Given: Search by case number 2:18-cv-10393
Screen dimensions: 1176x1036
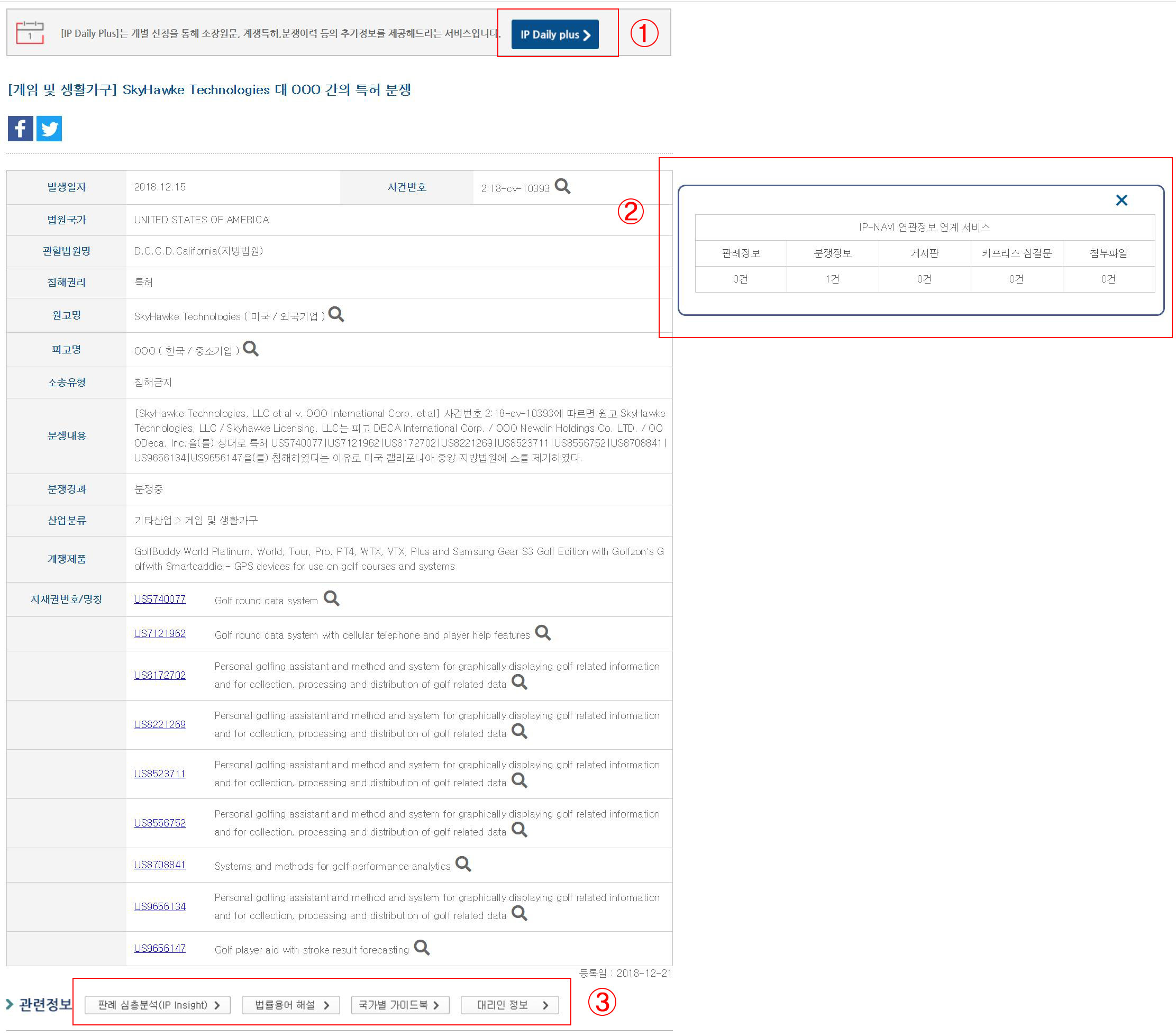Looking at the screenshot, I should (x=562, y=186).
